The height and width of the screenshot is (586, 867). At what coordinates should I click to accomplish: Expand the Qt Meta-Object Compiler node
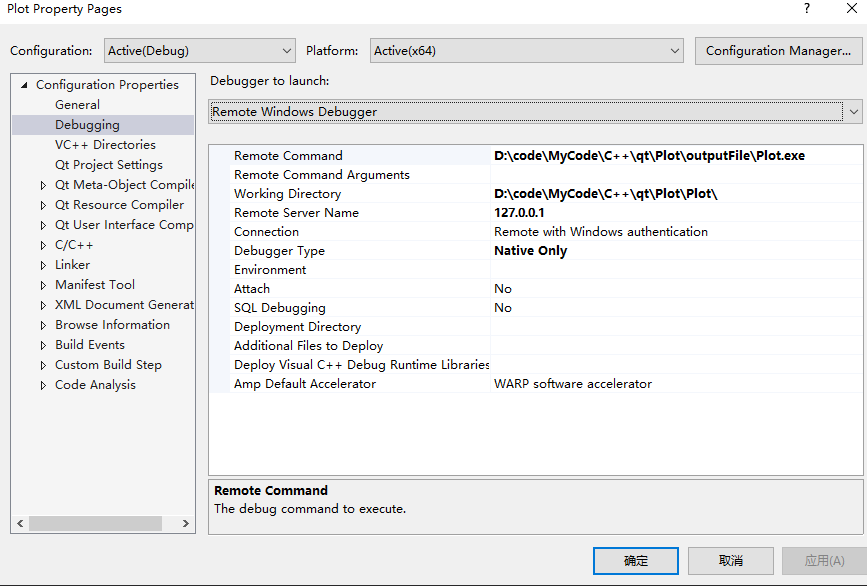click(43, 185)
